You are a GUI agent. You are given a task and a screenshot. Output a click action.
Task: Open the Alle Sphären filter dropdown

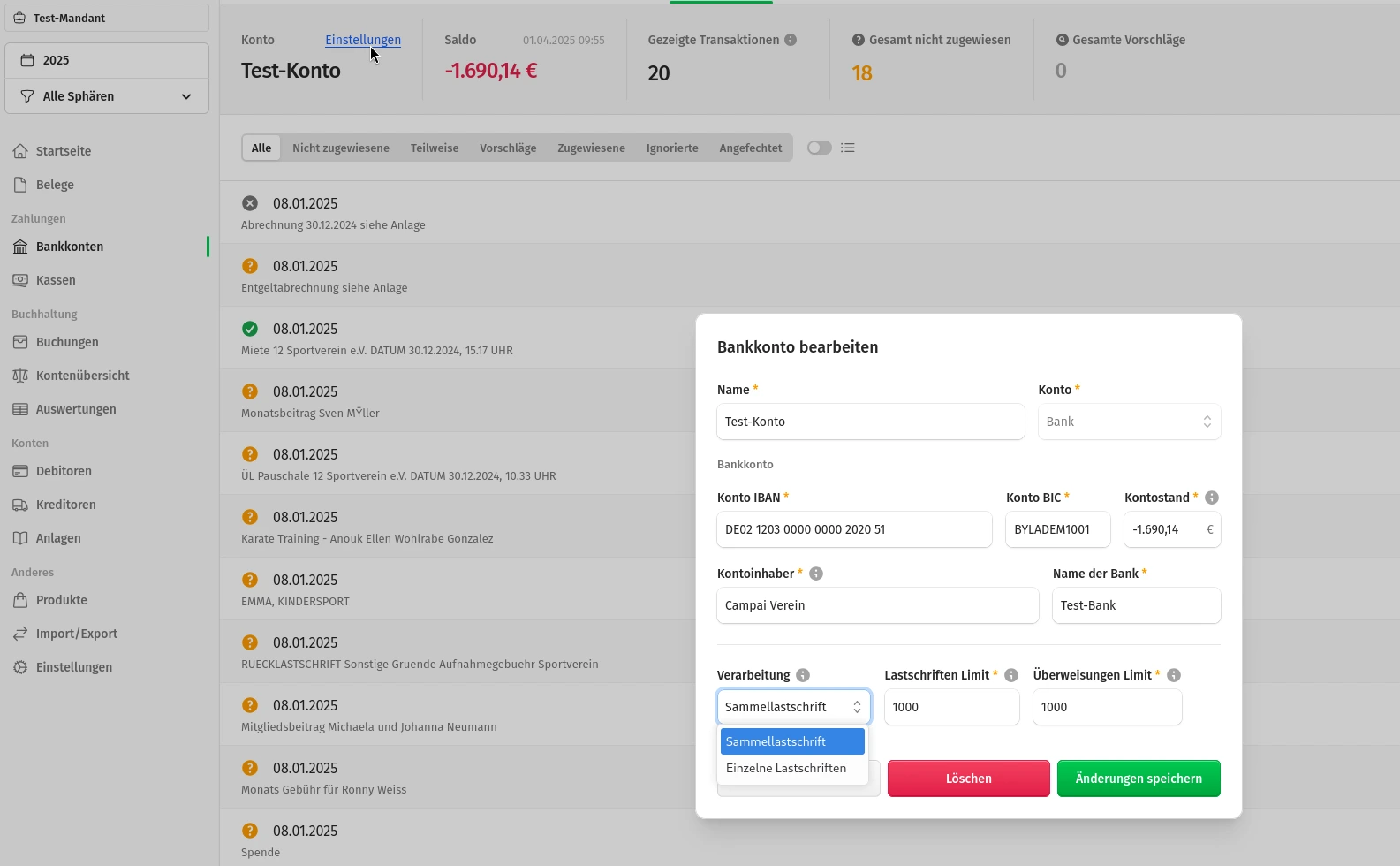(x=107, y=96)
